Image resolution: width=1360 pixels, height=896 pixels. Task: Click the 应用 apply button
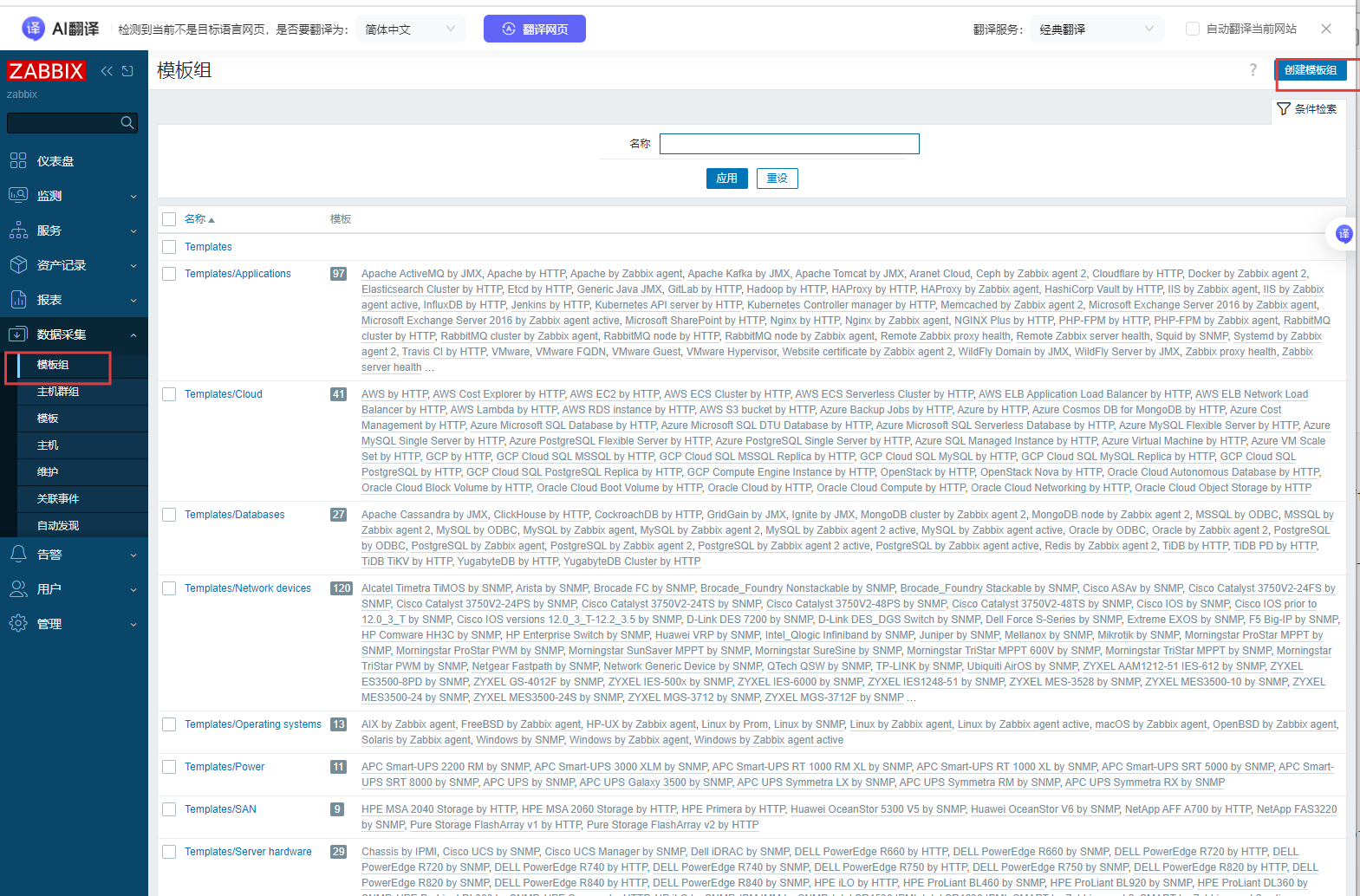pos(726,179)
